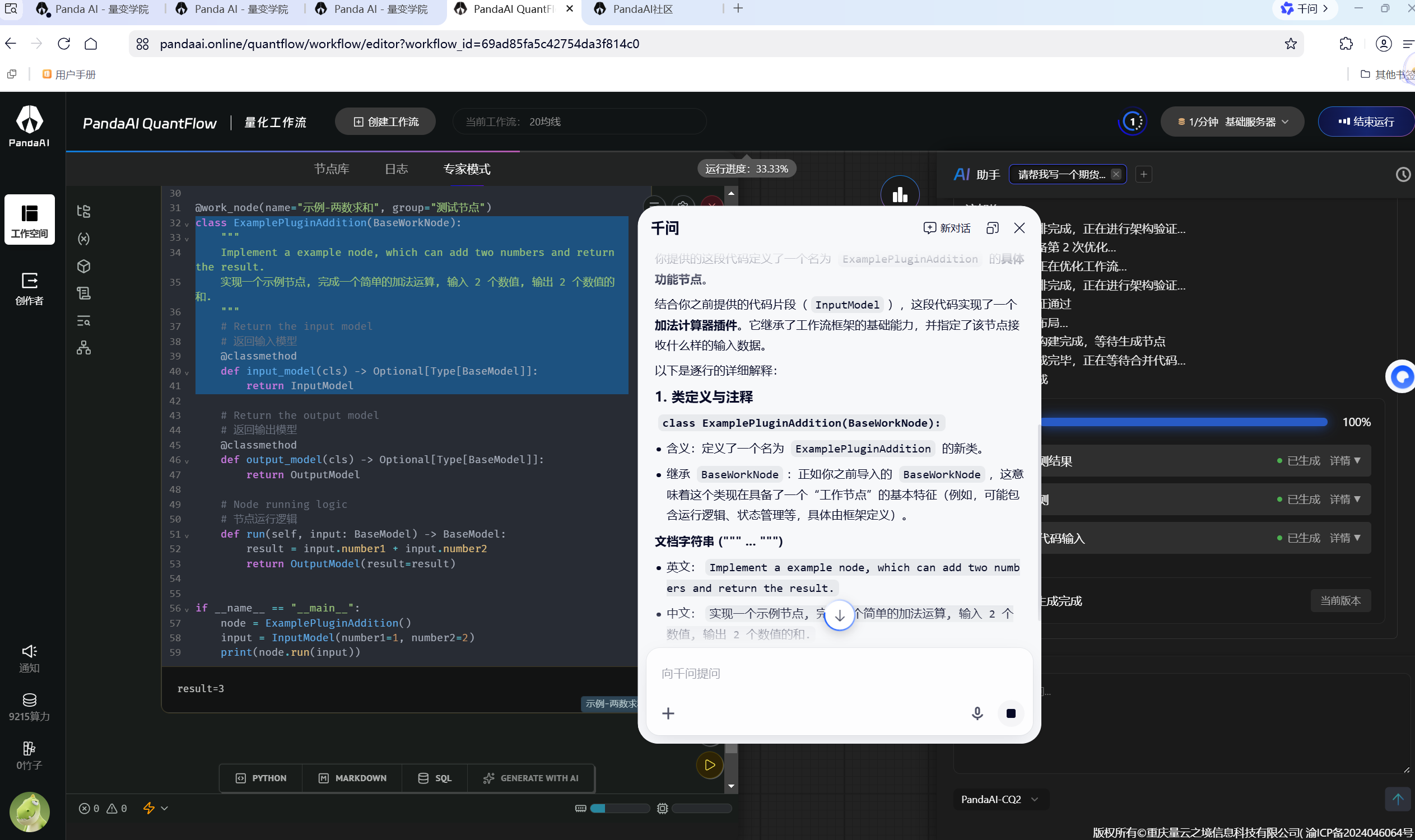Open the dinosaur user avatar
This screenshot has height=840, width=1415.
pyautogui.click(x=30, y=811)
